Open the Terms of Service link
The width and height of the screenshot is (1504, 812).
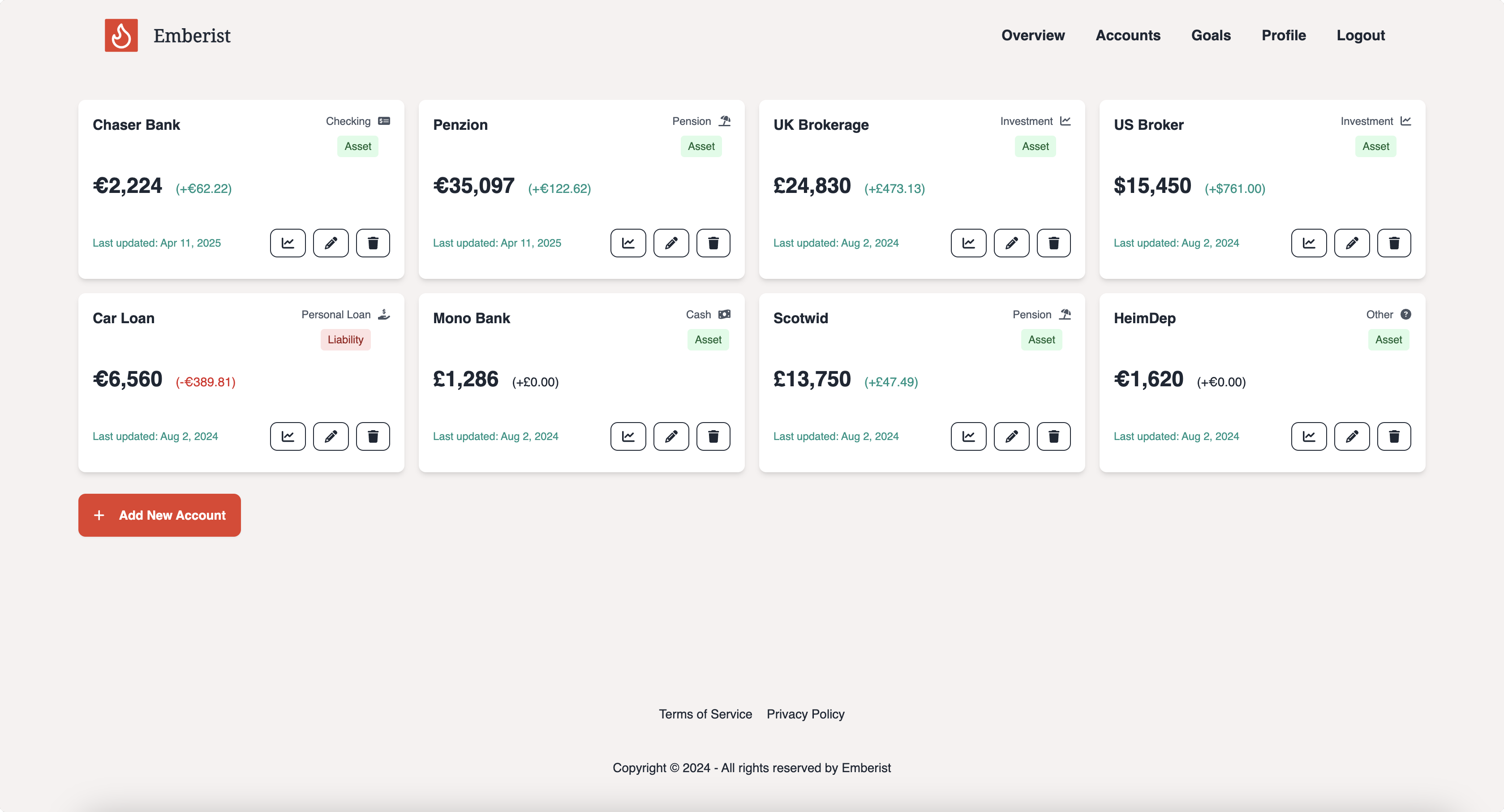click(705, 714)
